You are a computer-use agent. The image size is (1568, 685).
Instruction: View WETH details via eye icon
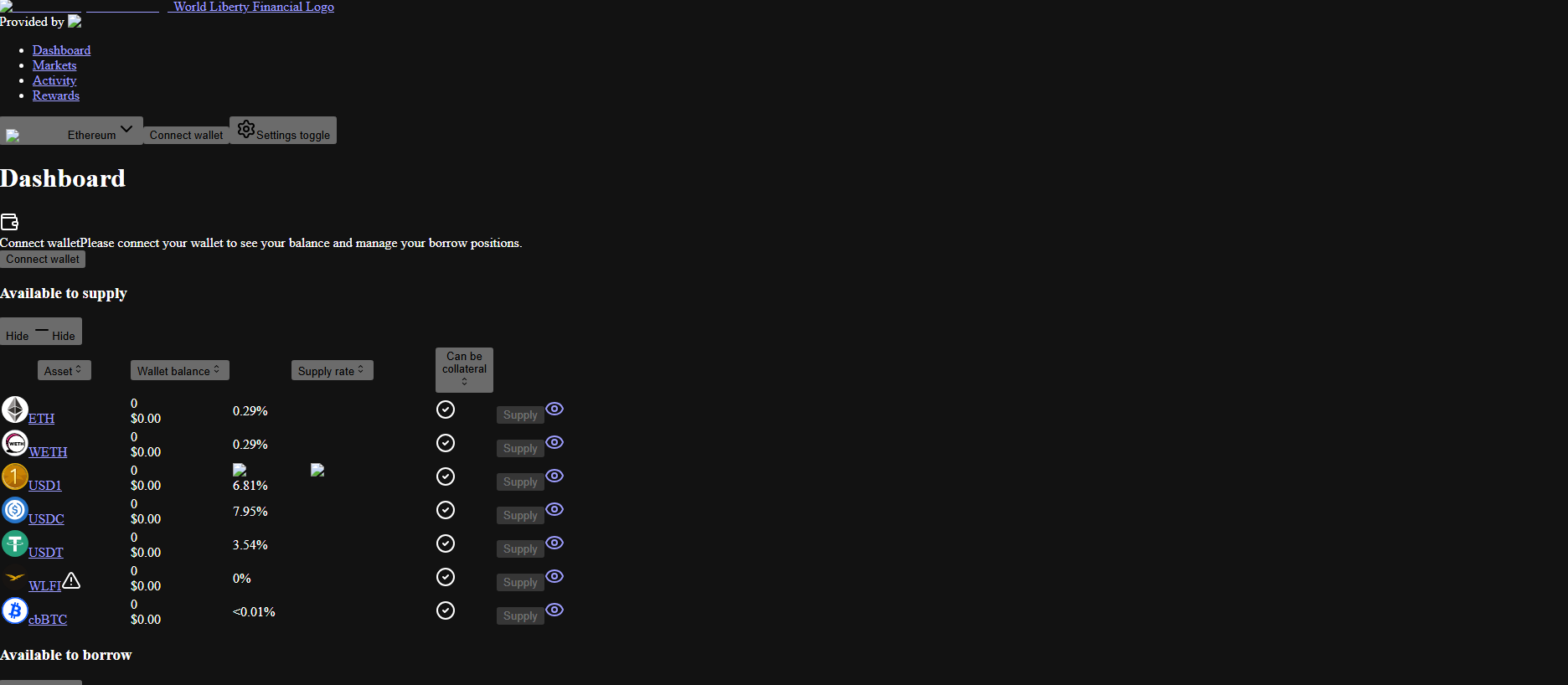click(554, 442)
